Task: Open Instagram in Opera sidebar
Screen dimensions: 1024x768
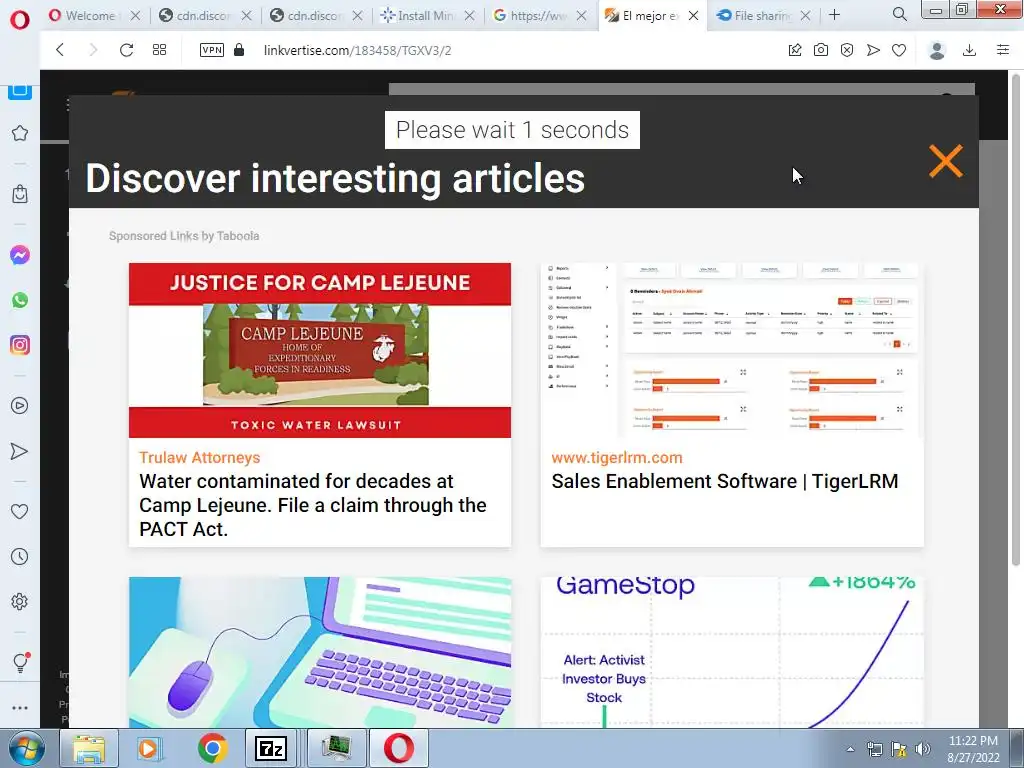Action: point(20,345)
